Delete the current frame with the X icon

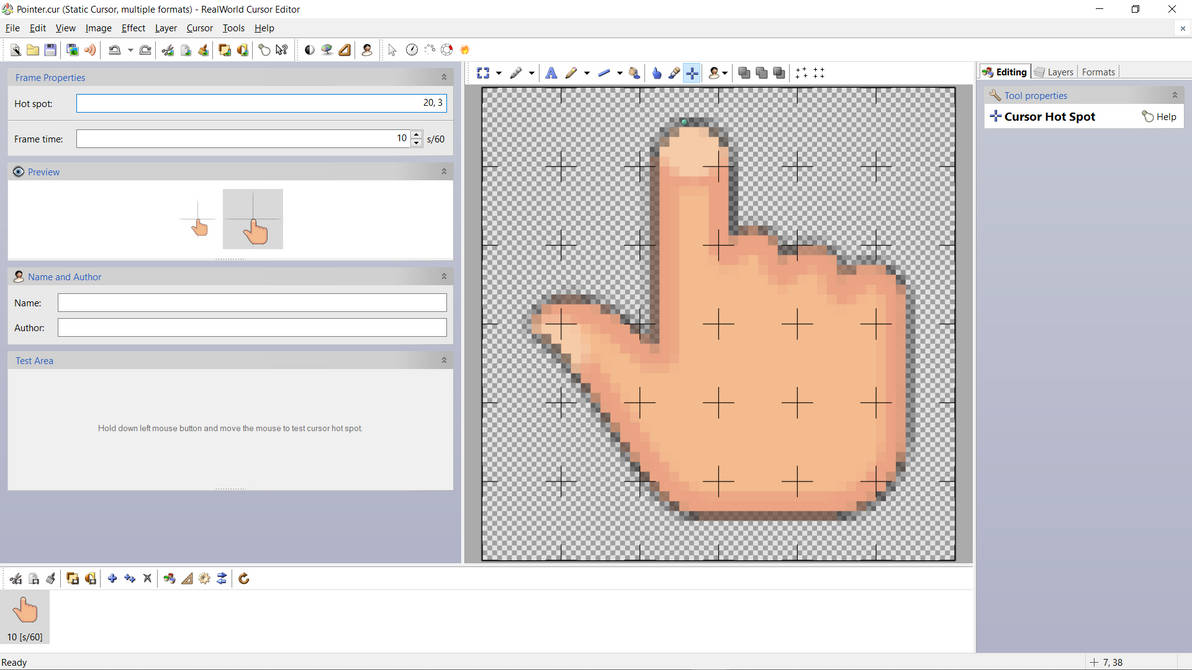click(147, 578)
